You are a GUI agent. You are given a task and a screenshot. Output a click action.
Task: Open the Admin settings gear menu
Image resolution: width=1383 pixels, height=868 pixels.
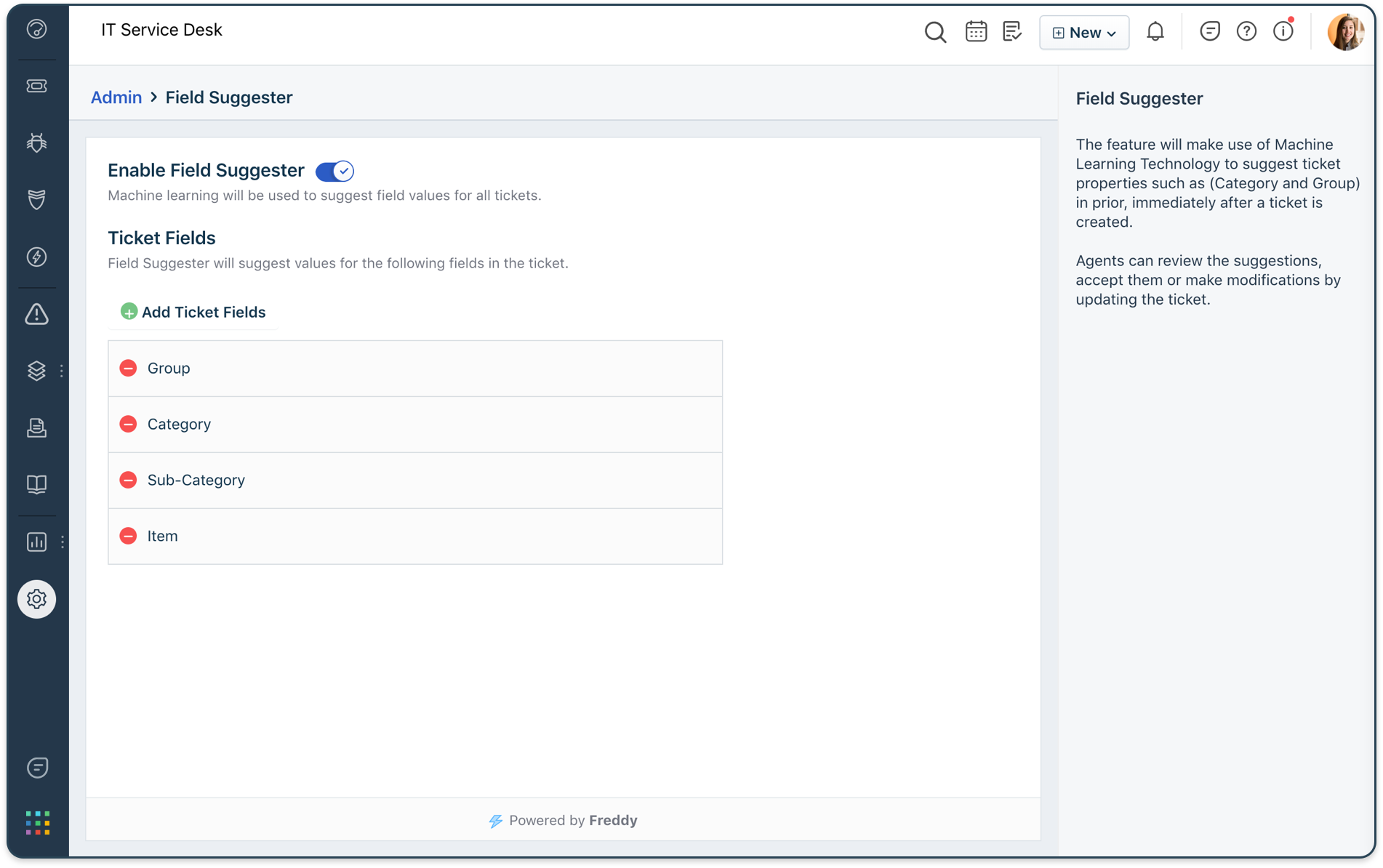coord(36,599)
